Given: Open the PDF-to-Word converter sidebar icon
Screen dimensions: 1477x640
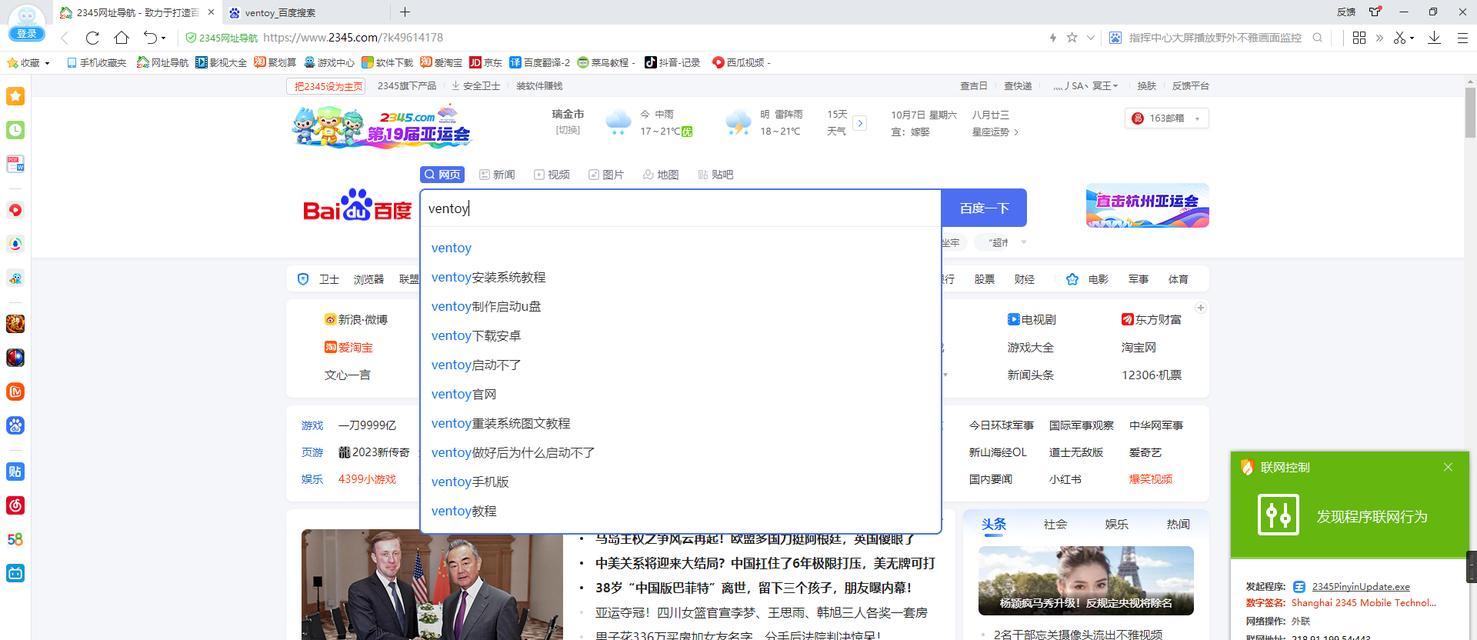Looking at the screenshot, I should 15,164.
